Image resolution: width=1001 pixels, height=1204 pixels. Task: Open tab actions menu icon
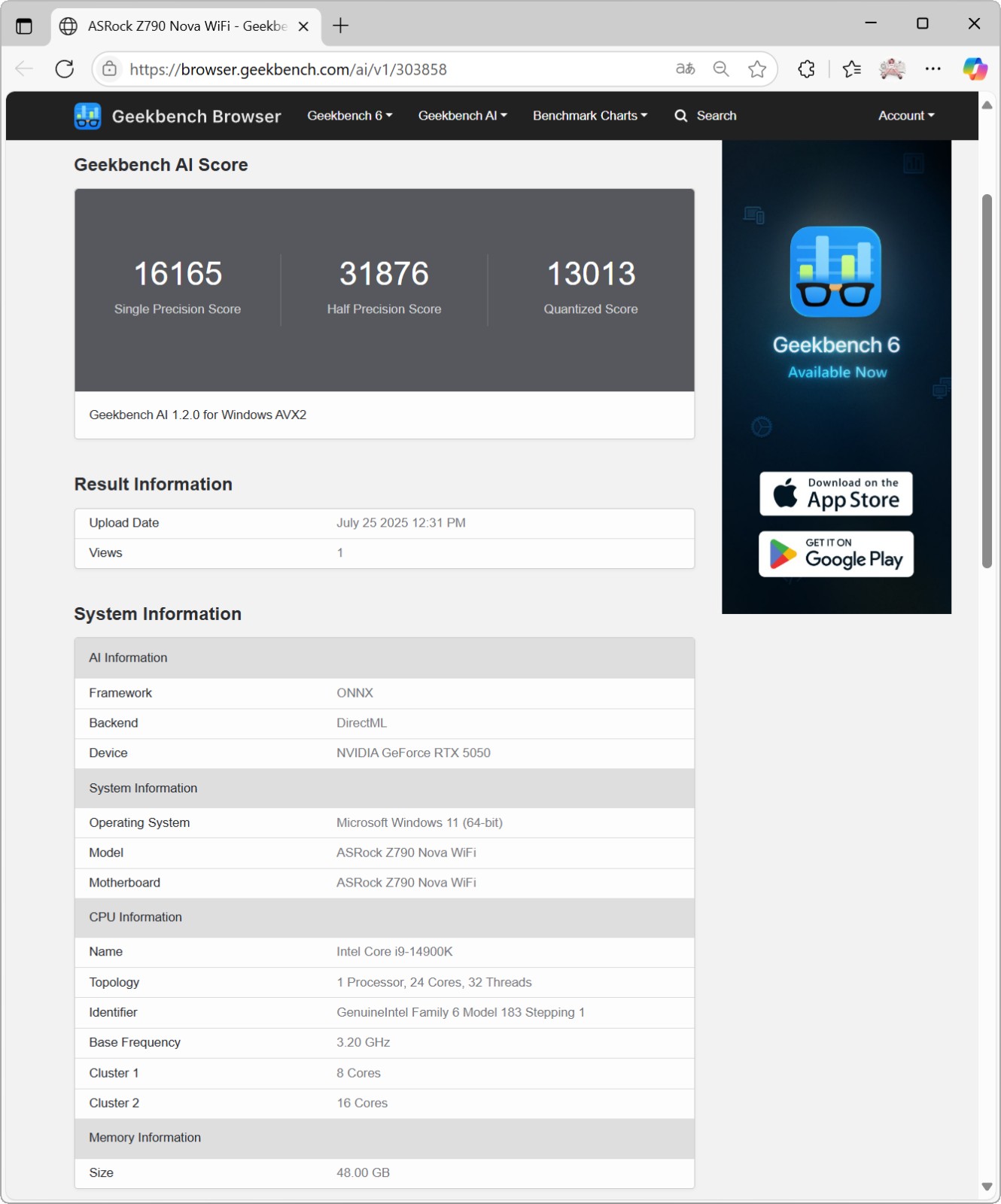pos(24,26)
